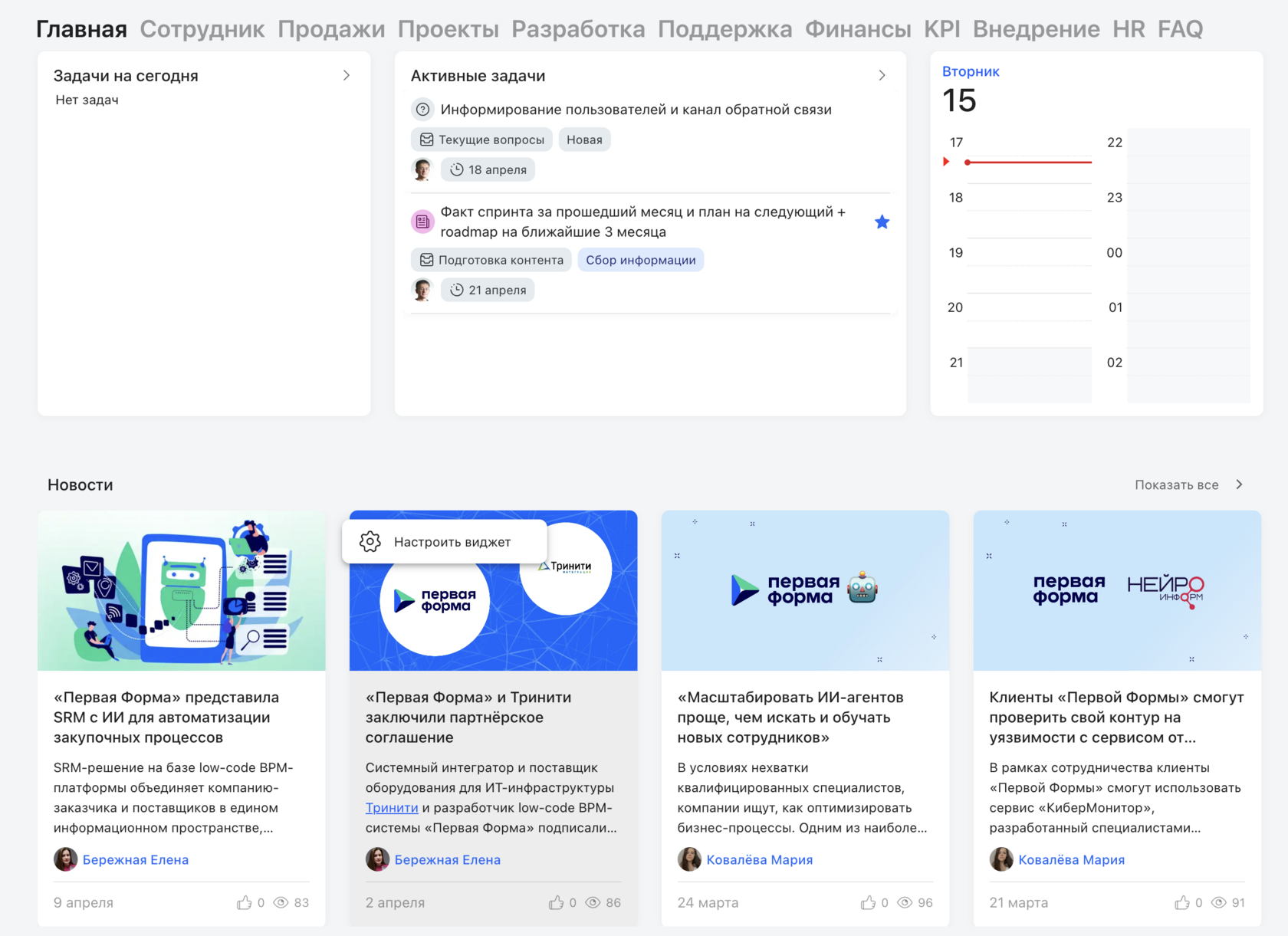
Task: Like the 9 апреля news with thumbs-up
Action: click(x=245, y=902)
